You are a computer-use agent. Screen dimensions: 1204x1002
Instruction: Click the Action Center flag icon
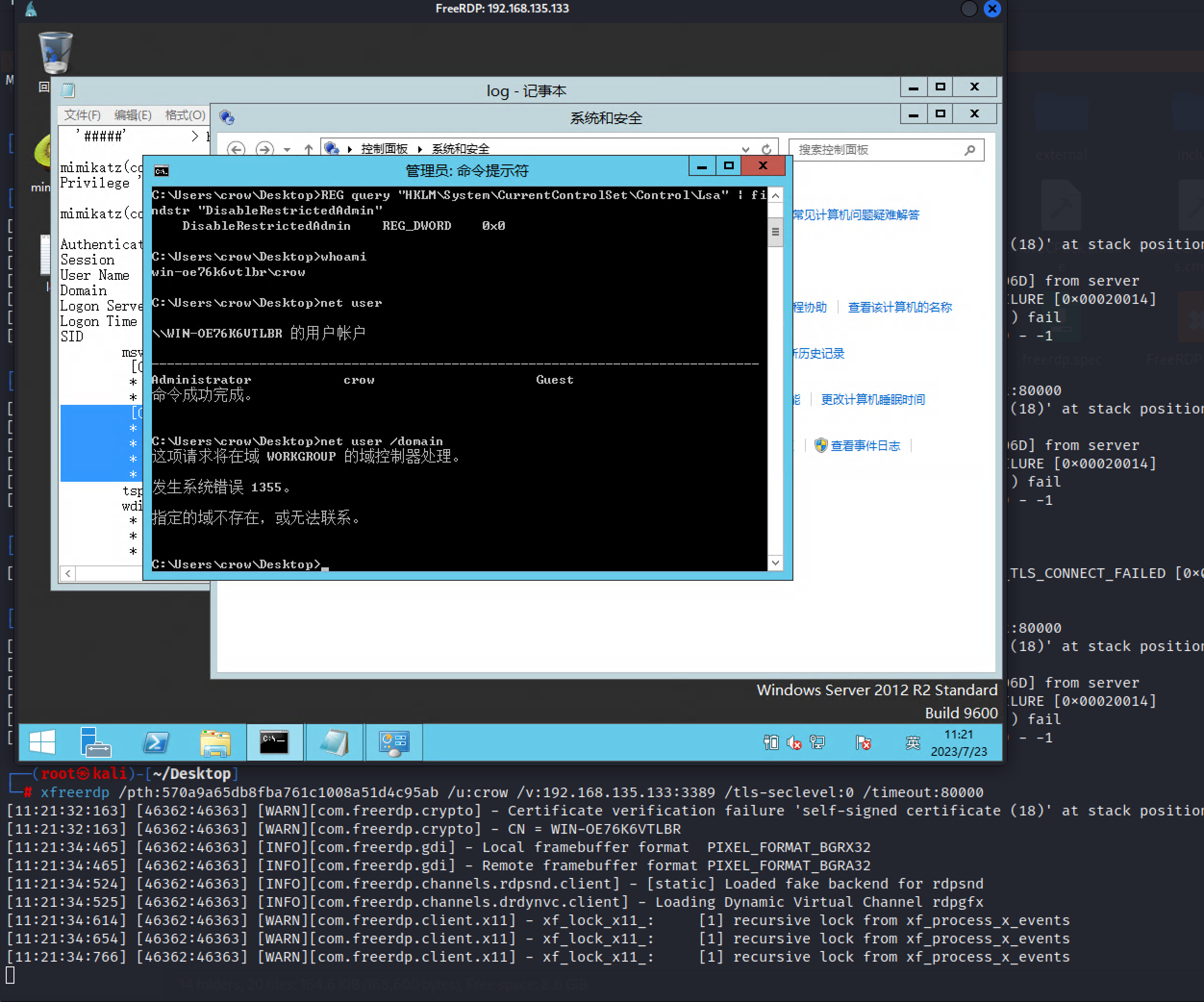pos(863,743)
